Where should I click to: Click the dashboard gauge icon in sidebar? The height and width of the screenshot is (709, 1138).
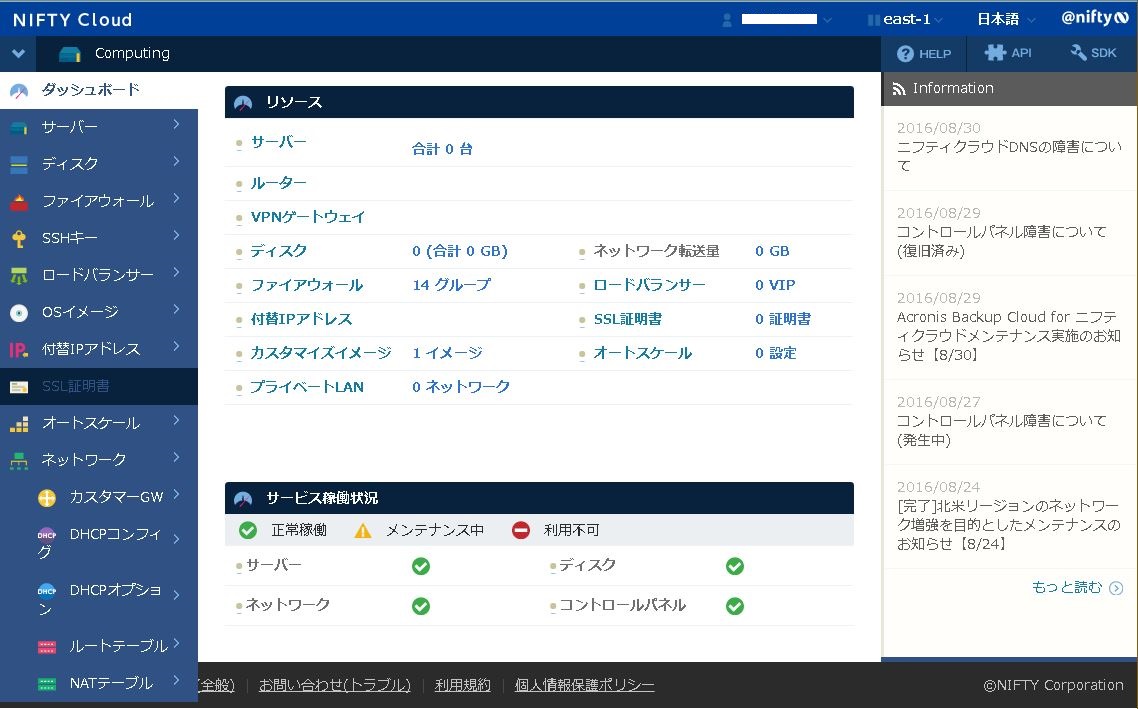click(19, 91)
